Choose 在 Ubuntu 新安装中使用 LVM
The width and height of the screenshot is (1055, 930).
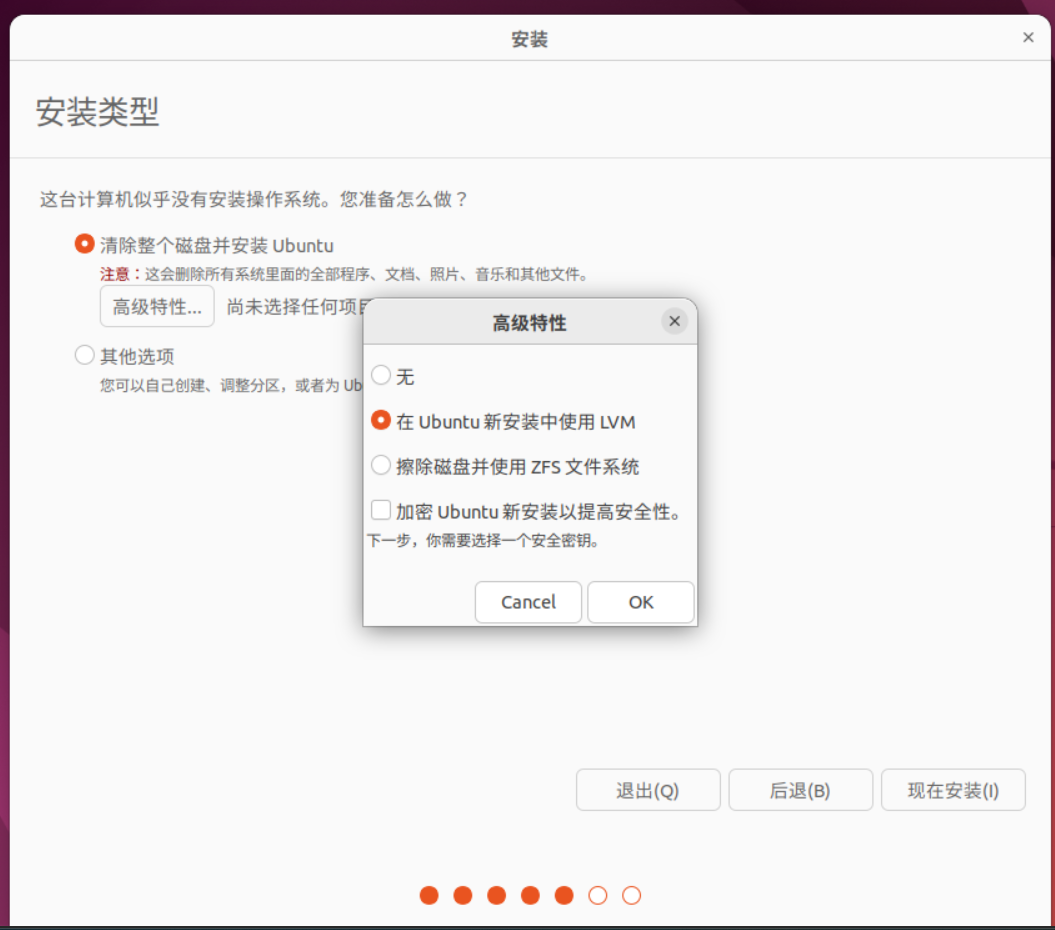tap(381, 421)
